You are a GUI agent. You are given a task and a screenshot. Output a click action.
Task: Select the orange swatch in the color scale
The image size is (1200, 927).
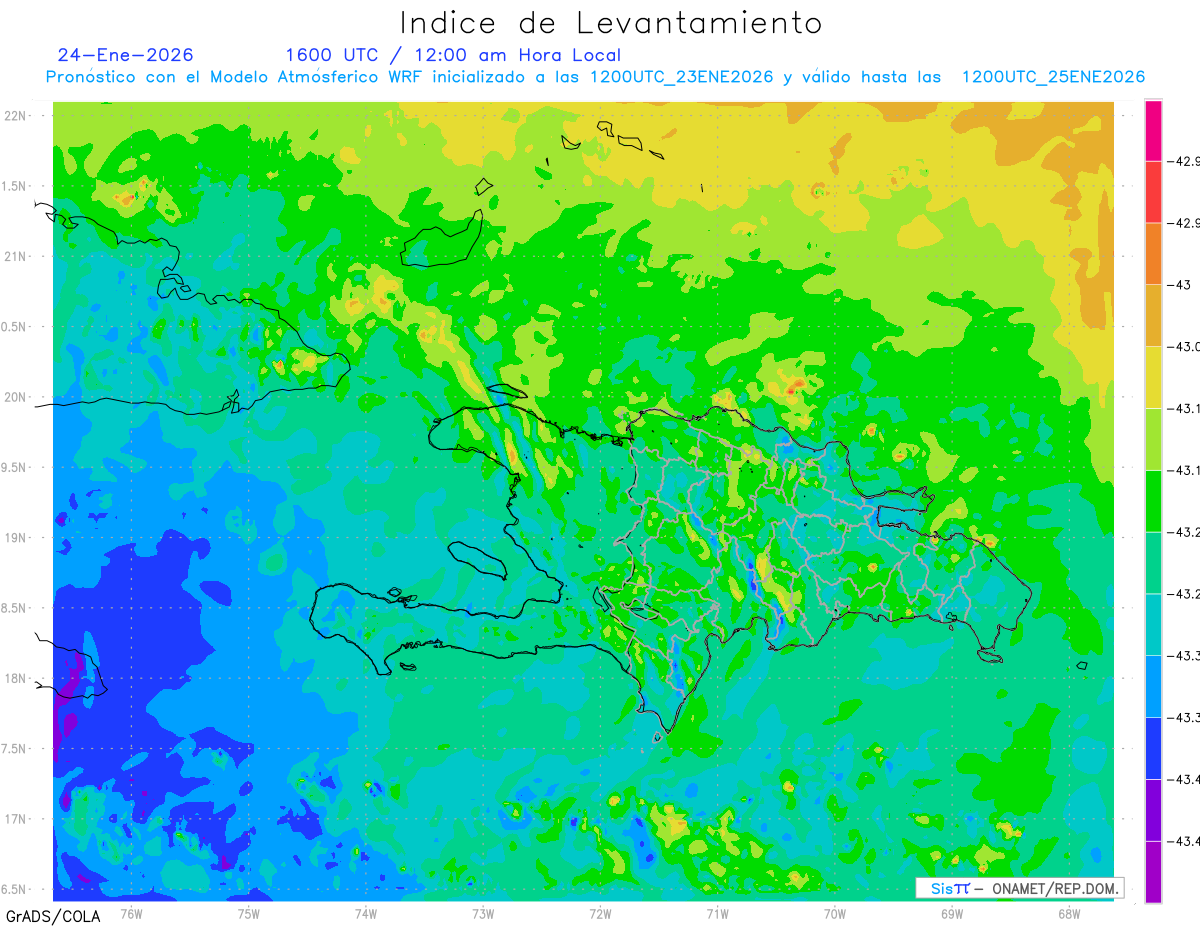coord(1153,254)
